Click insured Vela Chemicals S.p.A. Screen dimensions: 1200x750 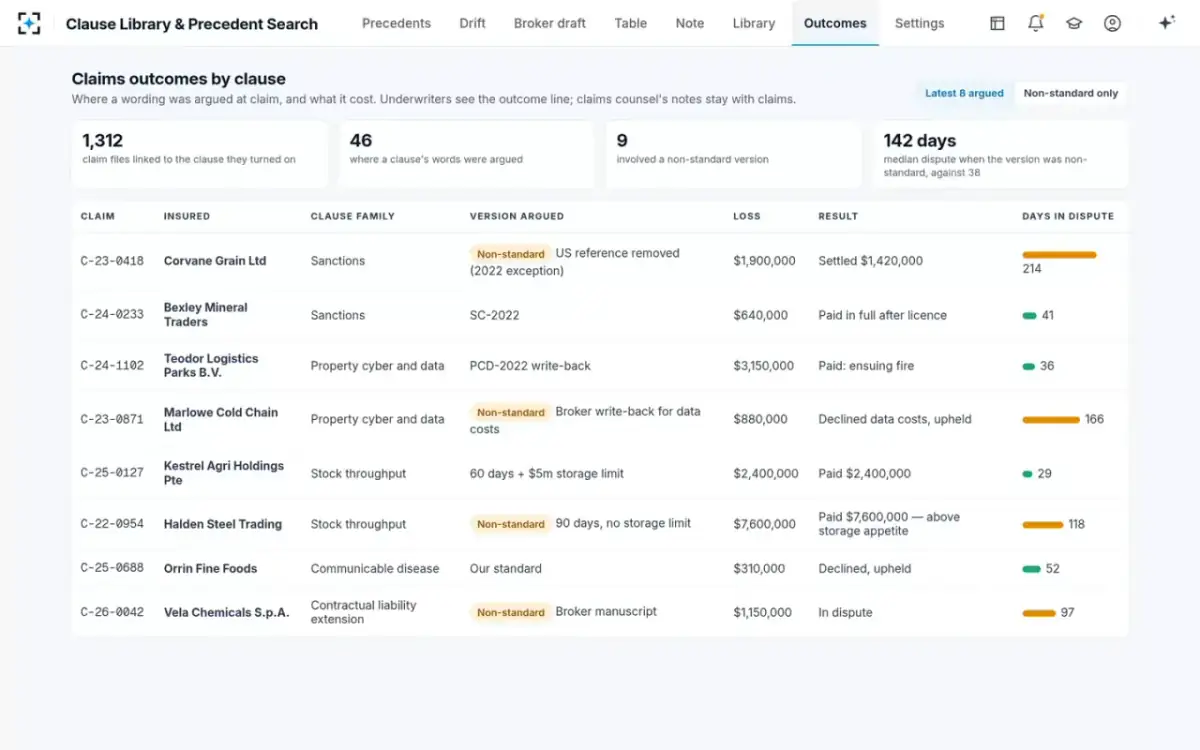(x=227, y=612)
